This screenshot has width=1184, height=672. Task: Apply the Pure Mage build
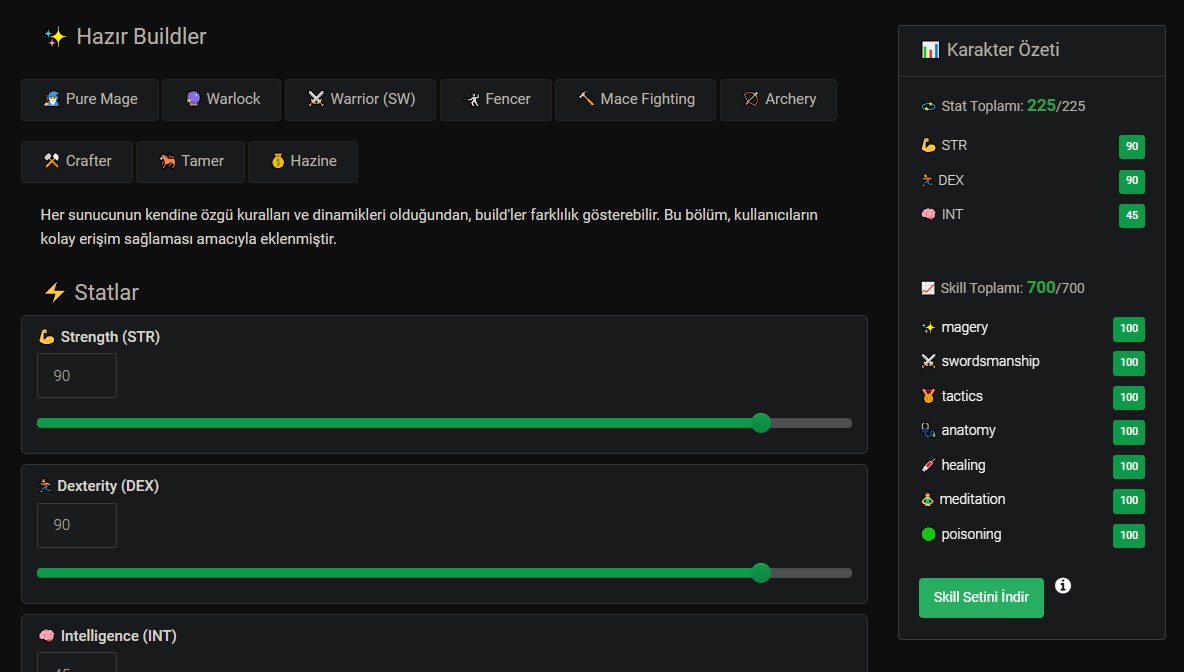[90, 100]
